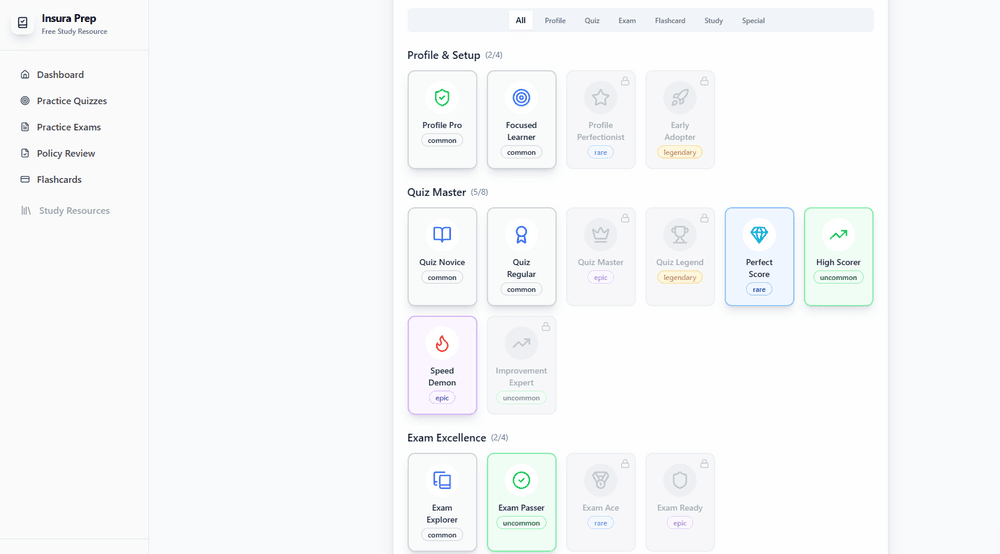1000x554 pixels.
Task: Click the Exam Passer checkmark icon
Action: pos(521,480)
